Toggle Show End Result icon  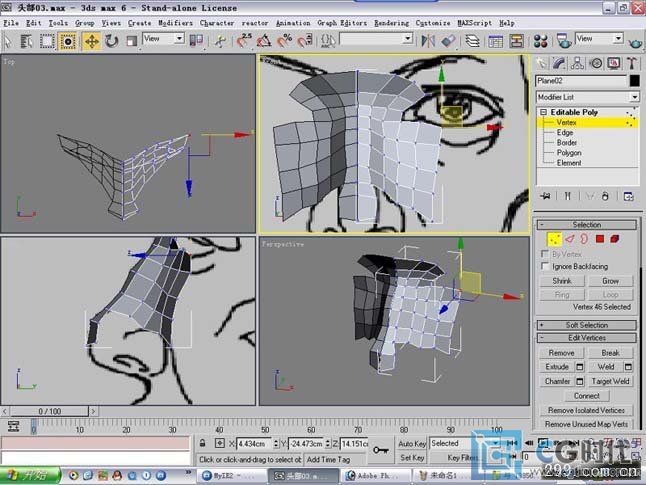pos(567,196)
